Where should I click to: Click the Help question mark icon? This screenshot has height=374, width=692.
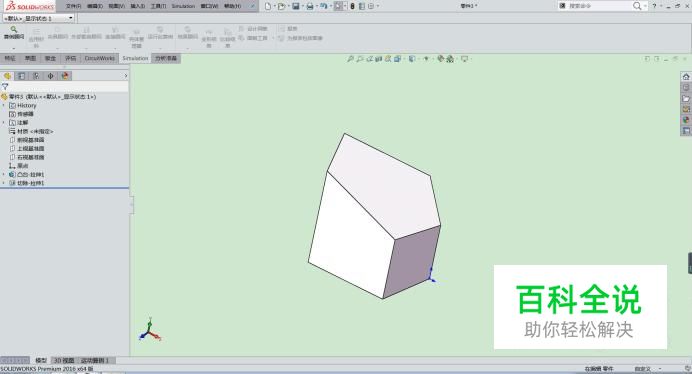[654, 6]
